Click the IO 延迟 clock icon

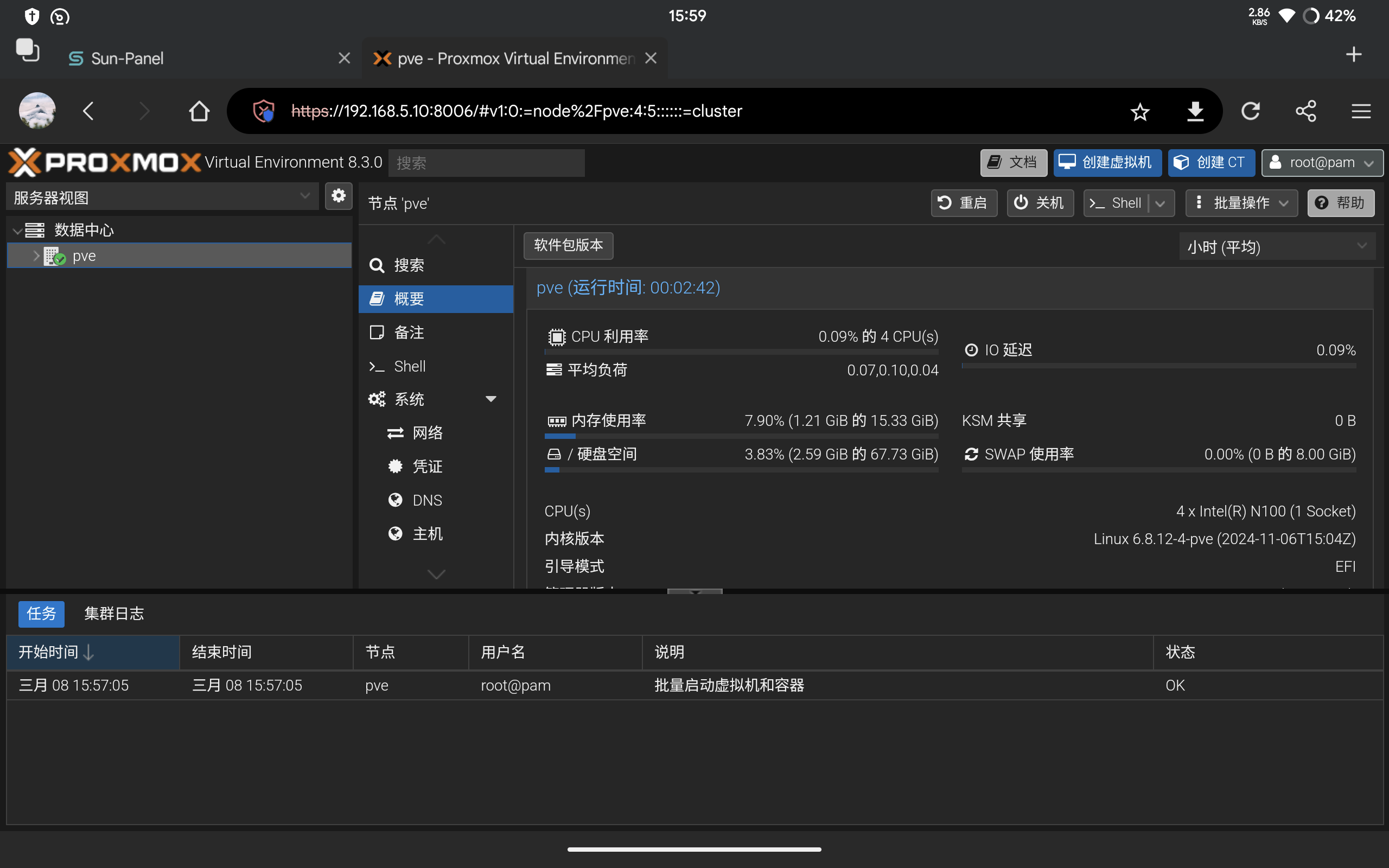point(971,349)
